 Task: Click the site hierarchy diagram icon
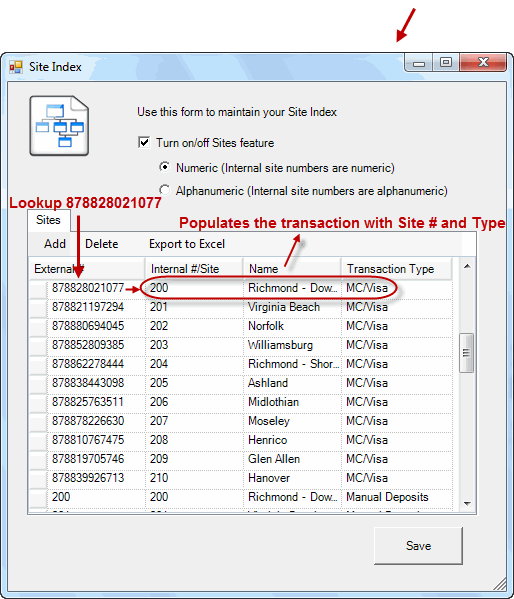[59, 126]
